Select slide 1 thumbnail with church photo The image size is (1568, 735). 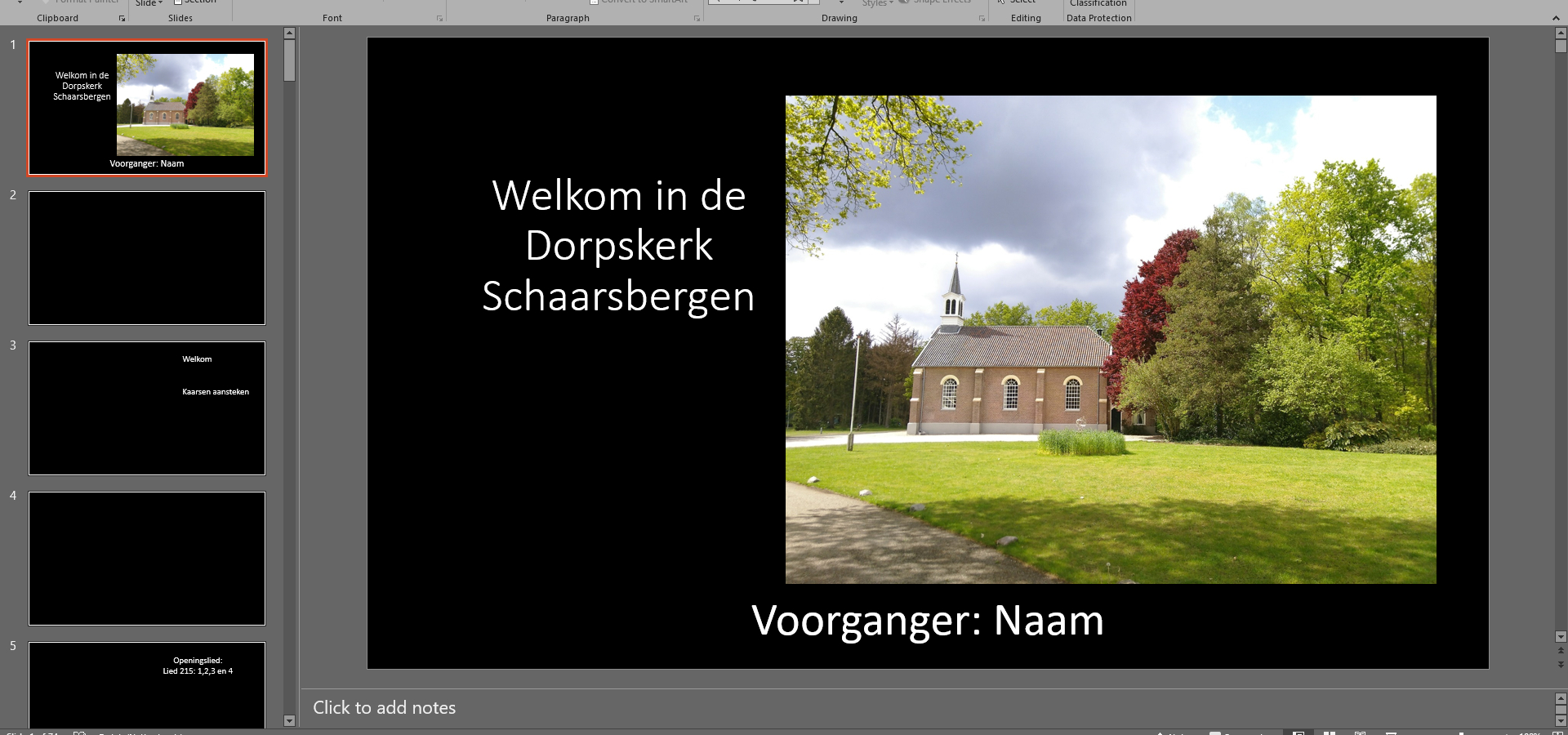click(x=147, y=108)
